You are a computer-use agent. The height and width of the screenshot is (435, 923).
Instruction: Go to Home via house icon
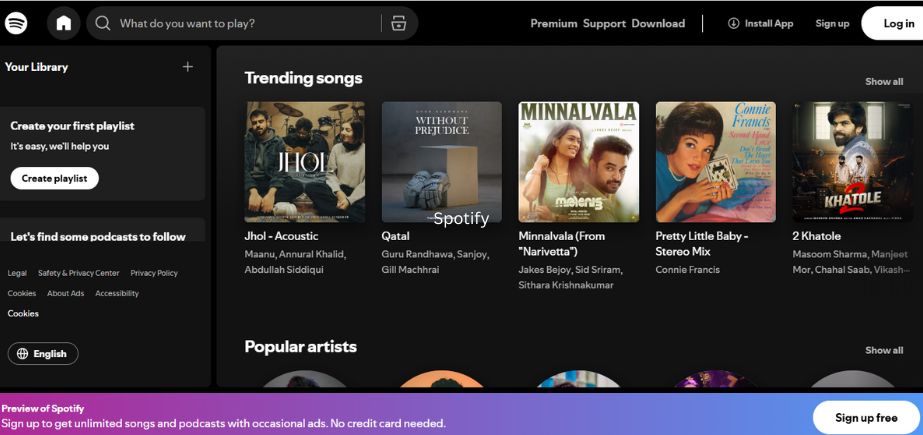pos(64,24)
